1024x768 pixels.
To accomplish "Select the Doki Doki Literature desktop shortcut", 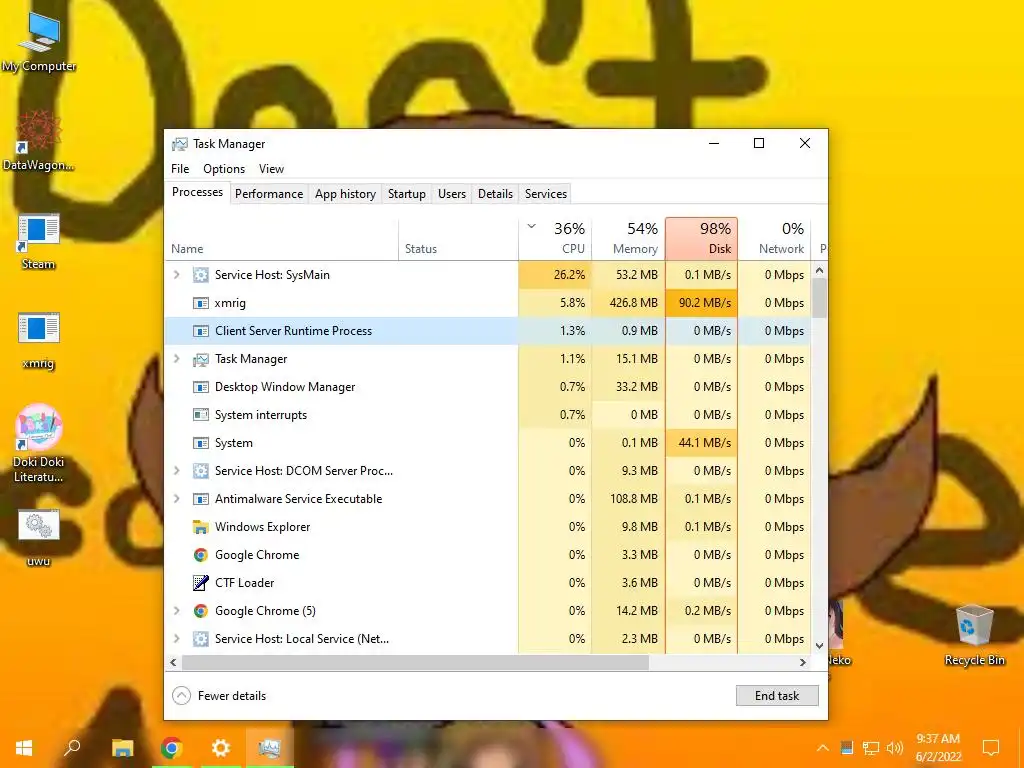I will tap(39, 443).
